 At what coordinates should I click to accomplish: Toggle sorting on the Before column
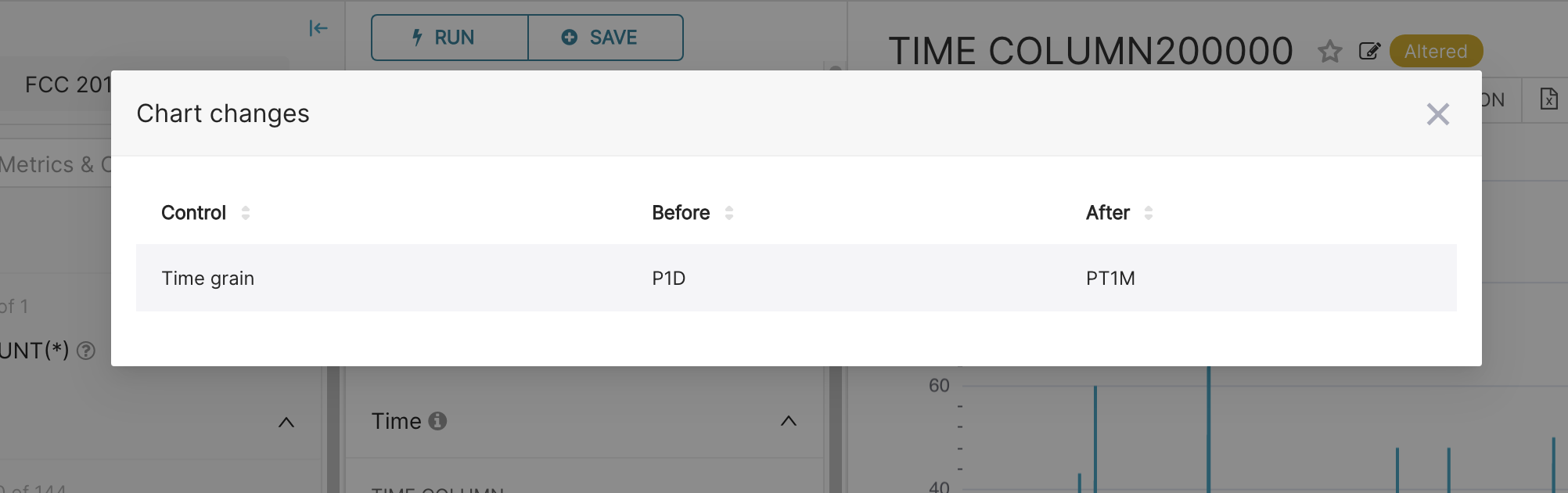(729, 212)
